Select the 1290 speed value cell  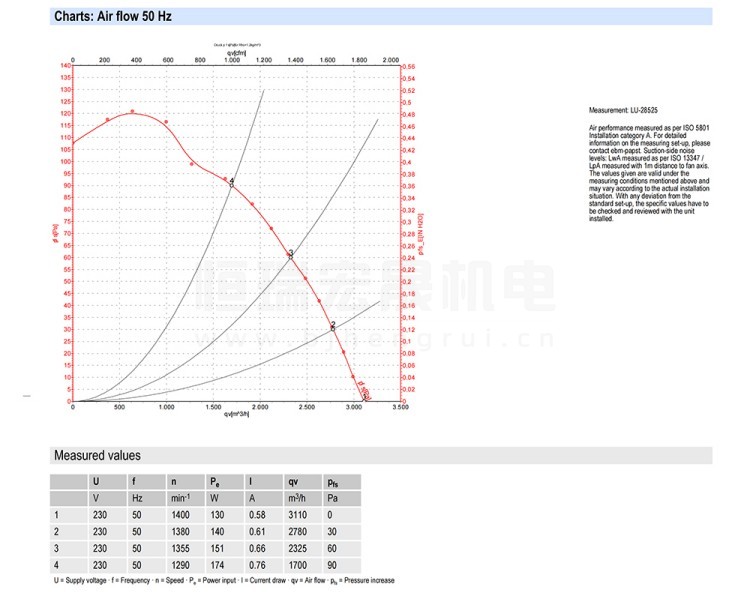pyautogui.click(x=179, y=566)
